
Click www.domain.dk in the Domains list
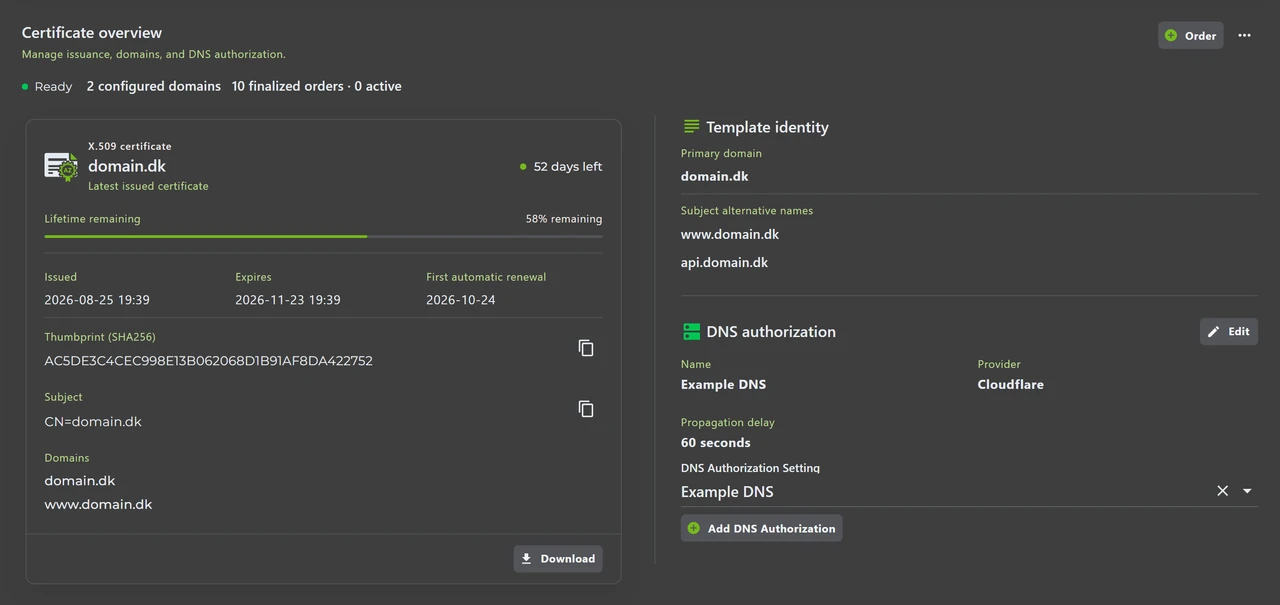point(98,505)
